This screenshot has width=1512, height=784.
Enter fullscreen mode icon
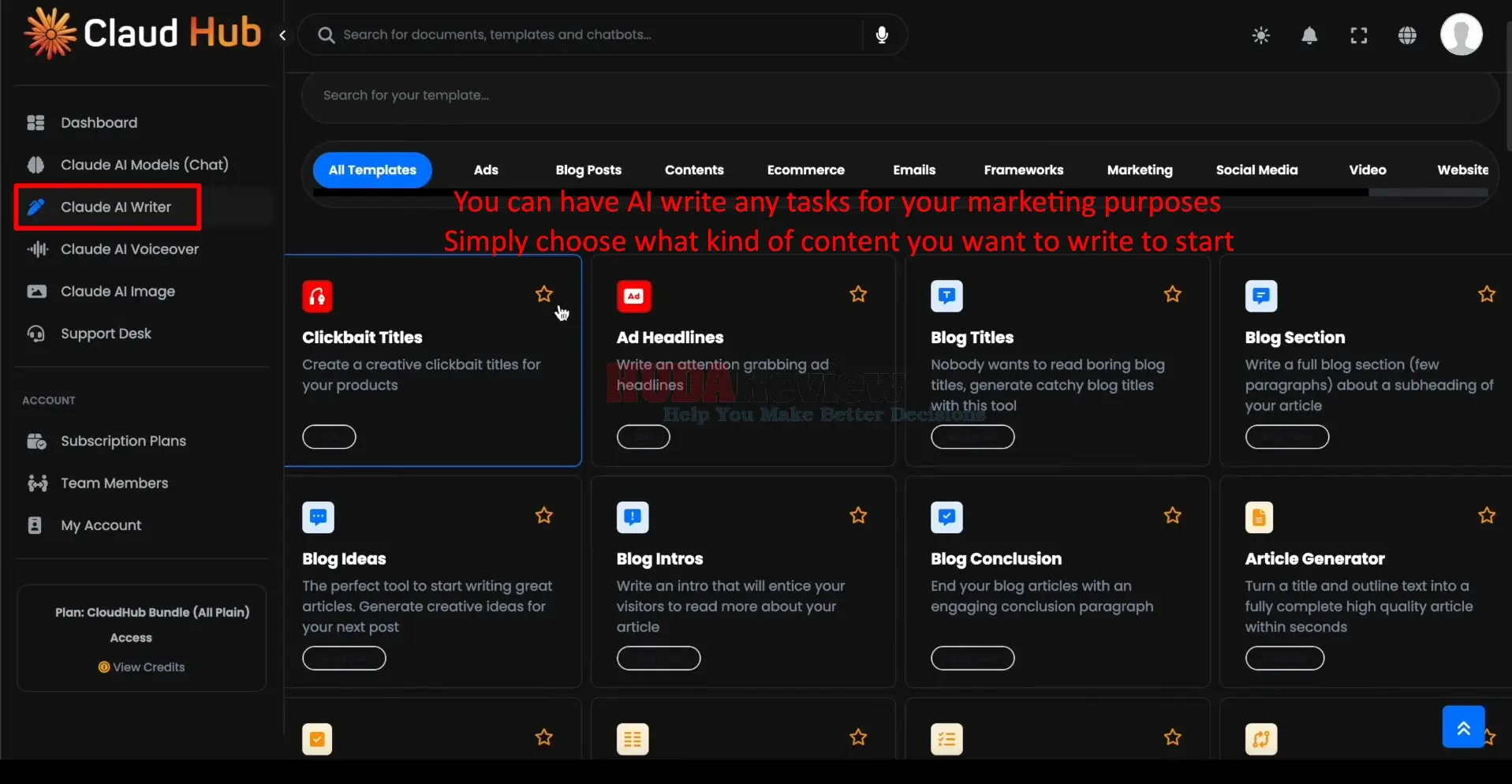tap(1358, 35)
